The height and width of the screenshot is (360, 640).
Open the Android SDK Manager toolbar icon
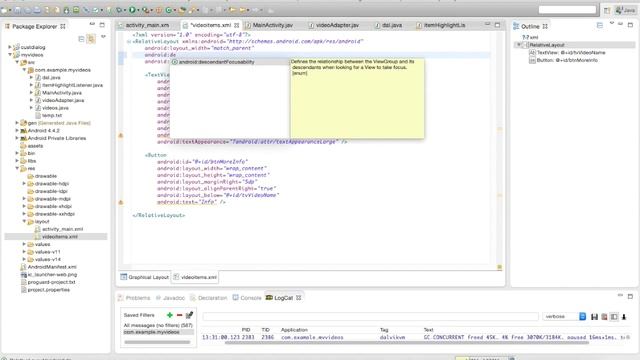click(x=67, y=10)
